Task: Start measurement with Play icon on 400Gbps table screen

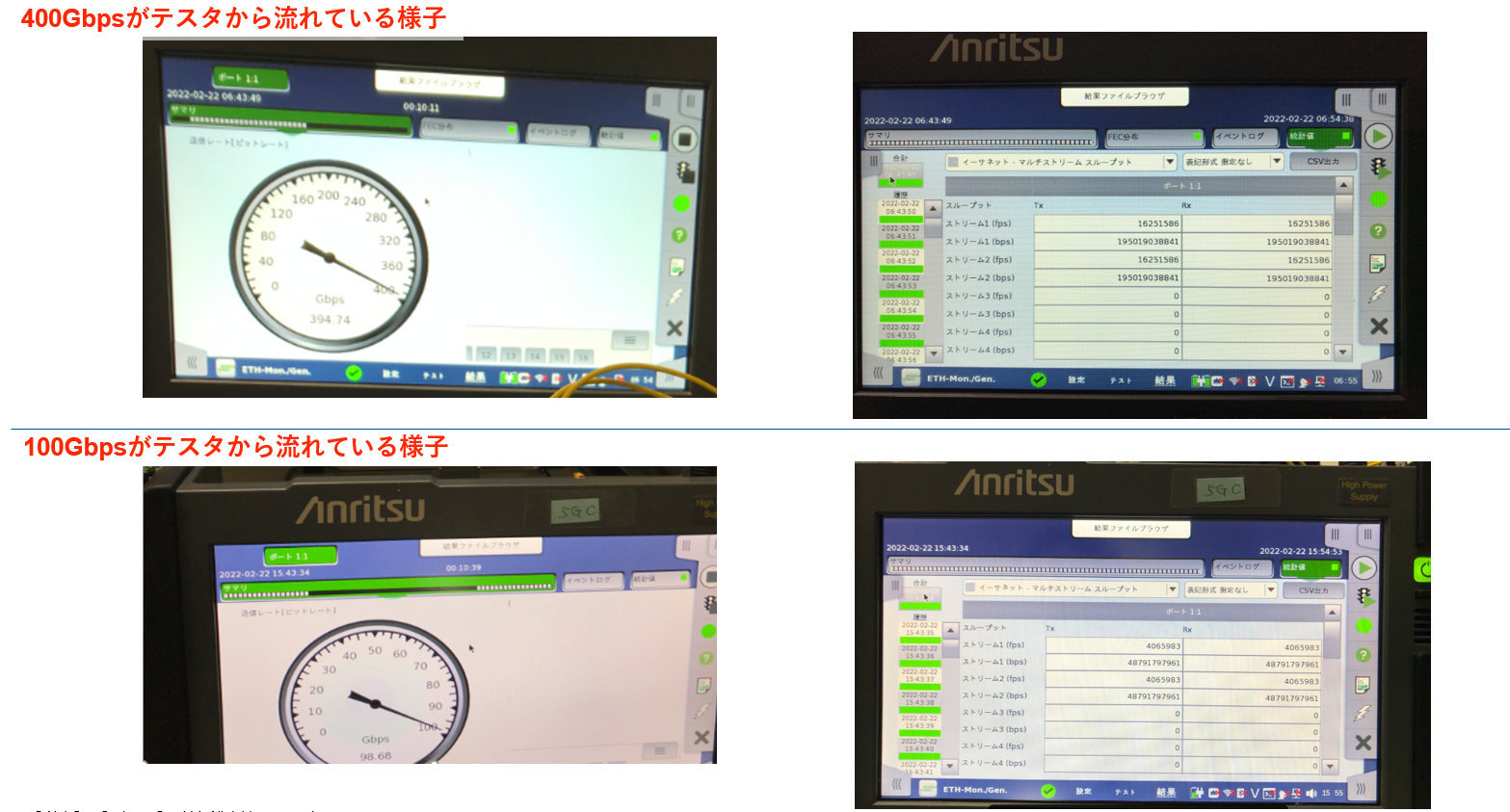Action: 1379,137
